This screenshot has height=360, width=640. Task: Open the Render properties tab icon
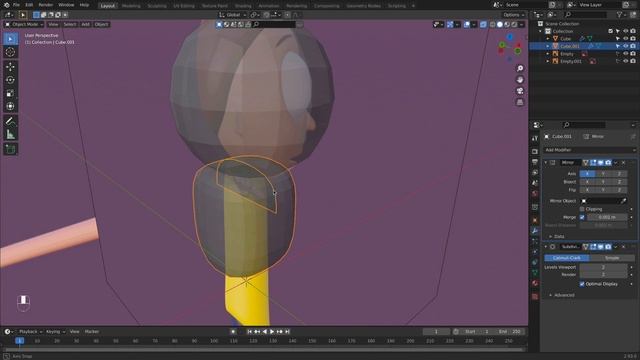pyautogui.click(x=535, y=151)
